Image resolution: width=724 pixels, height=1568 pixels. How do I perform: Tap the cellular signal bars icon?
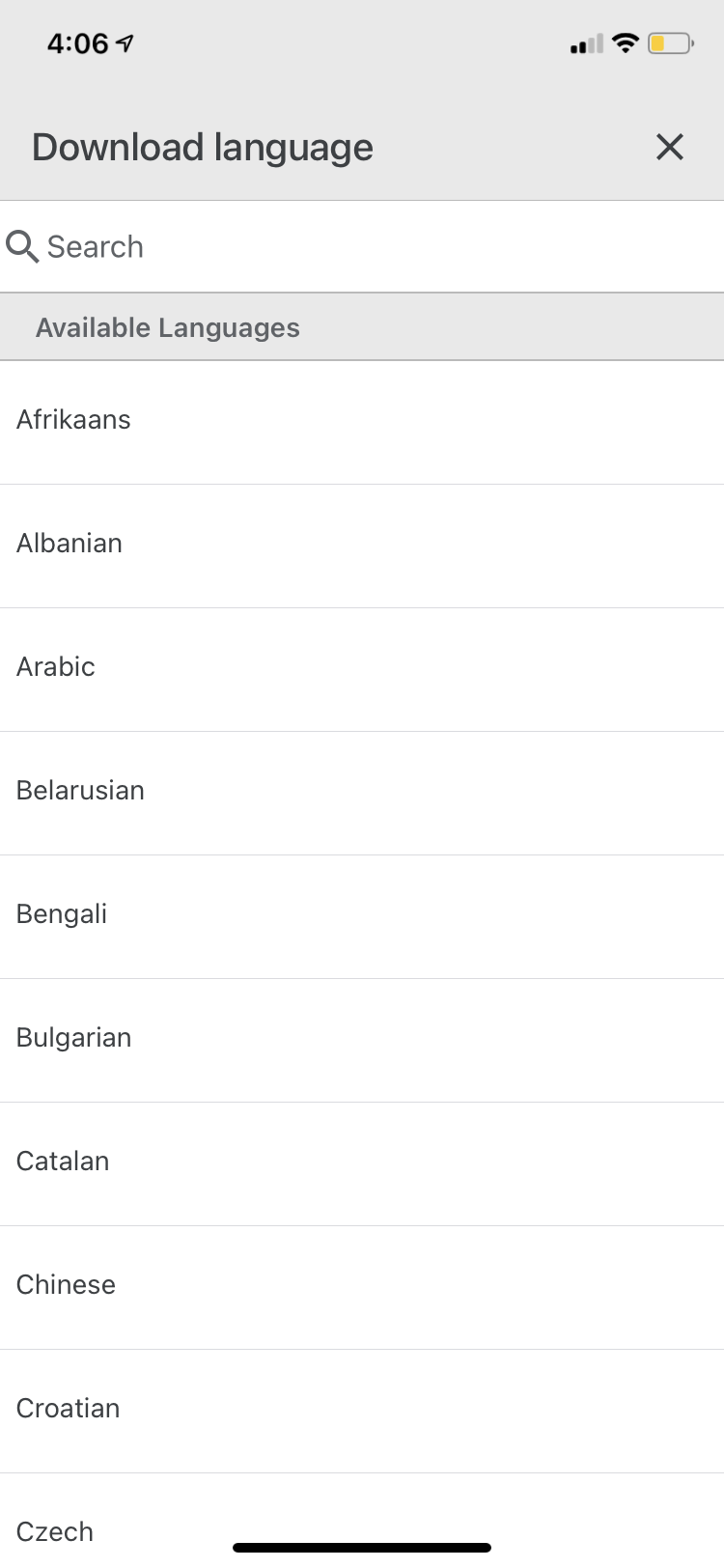[586, 44]
